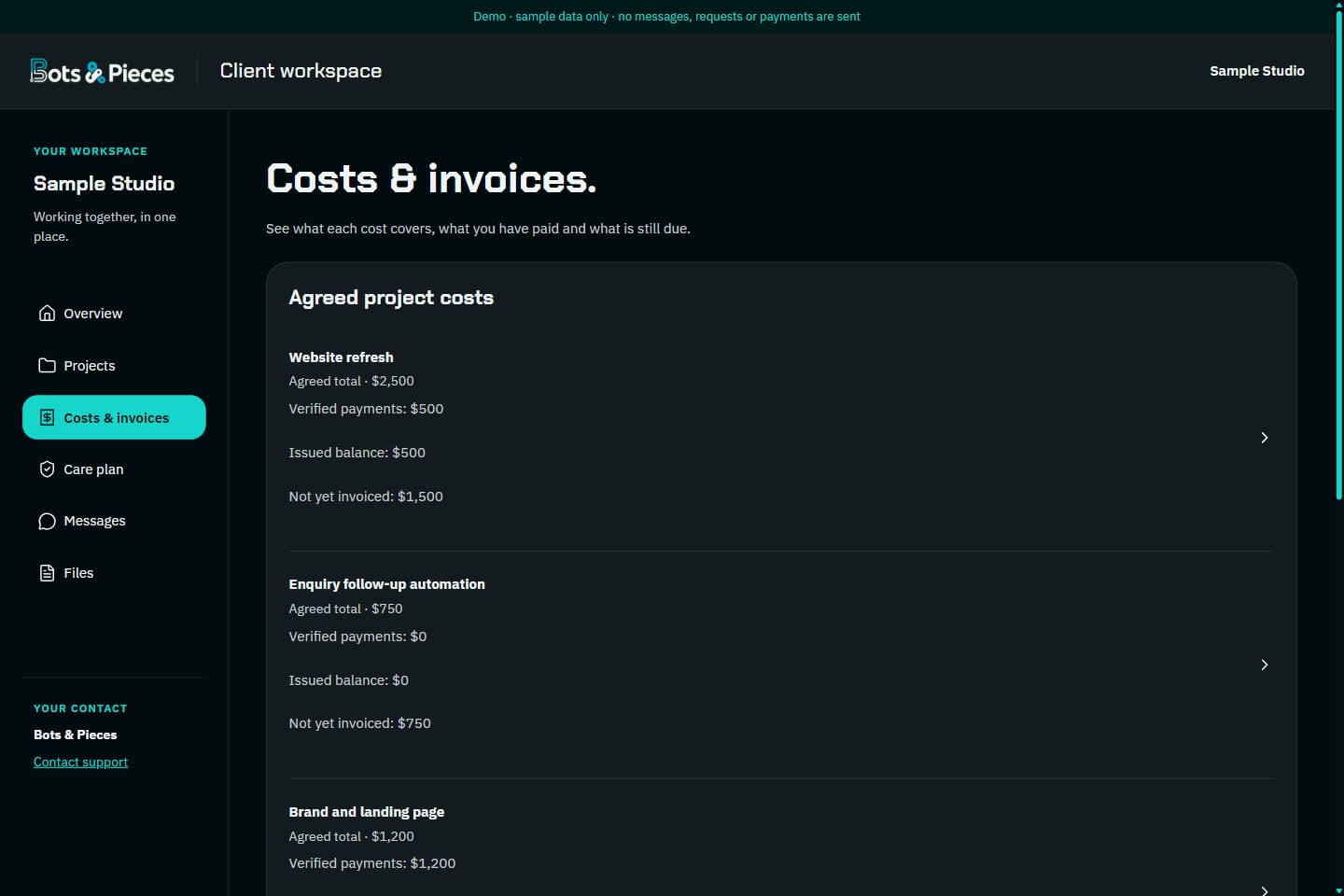Open the Files label in the sidebar
This screenshot has width=1344, height=896.
78,573
